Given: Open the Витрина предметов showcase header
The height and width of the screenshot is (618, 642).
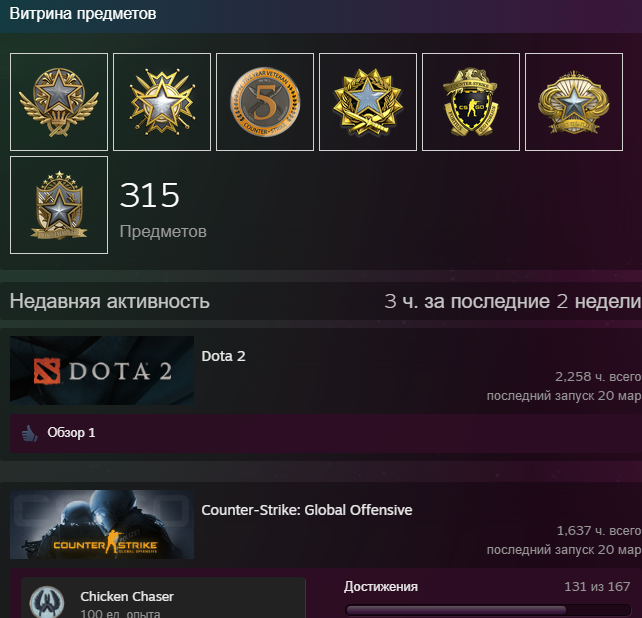Looking at the screenshot, I should [x=83, y=14].
